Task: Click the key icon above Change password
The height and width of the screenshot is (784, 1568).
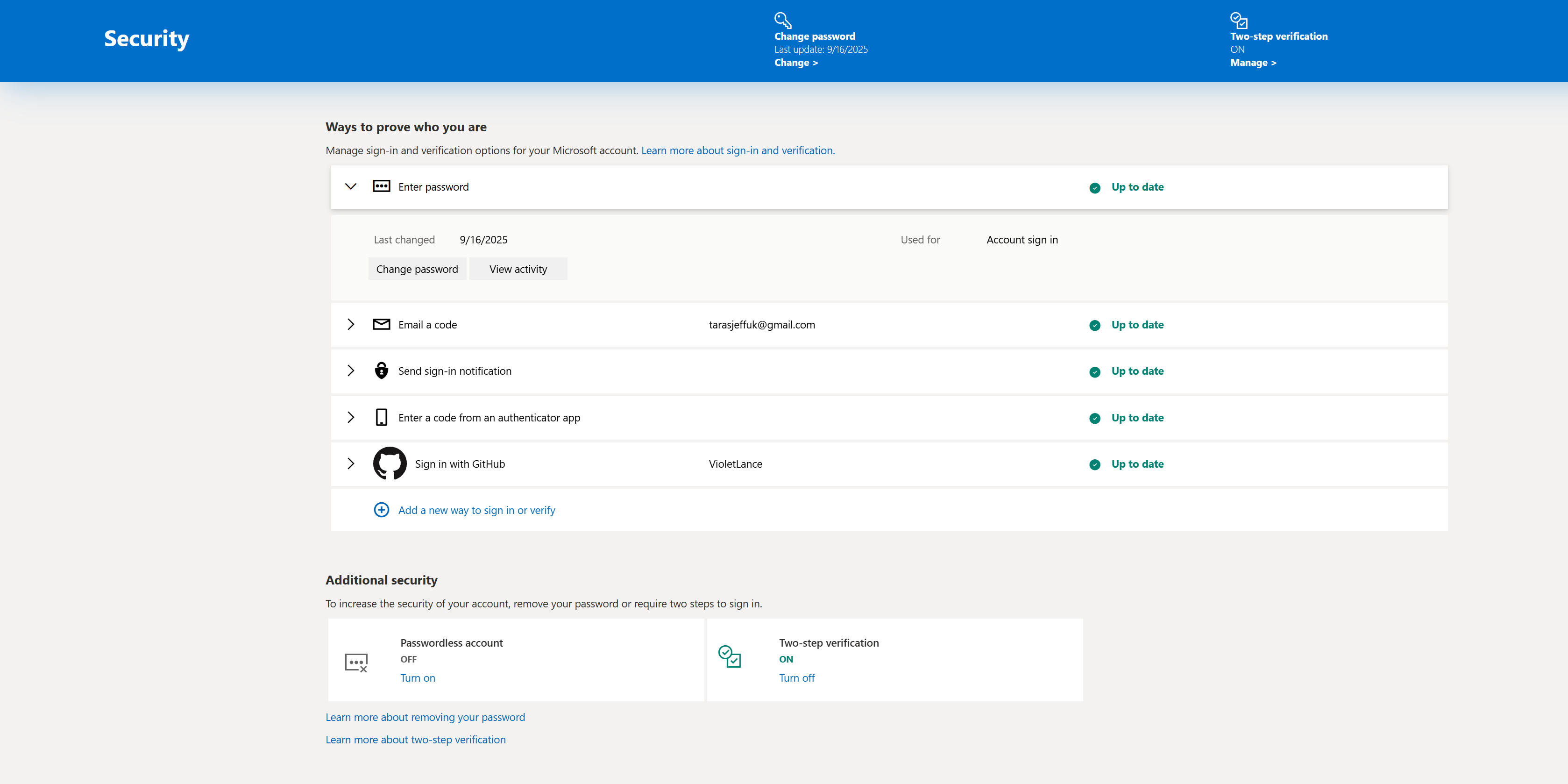Action: (782, 20)
